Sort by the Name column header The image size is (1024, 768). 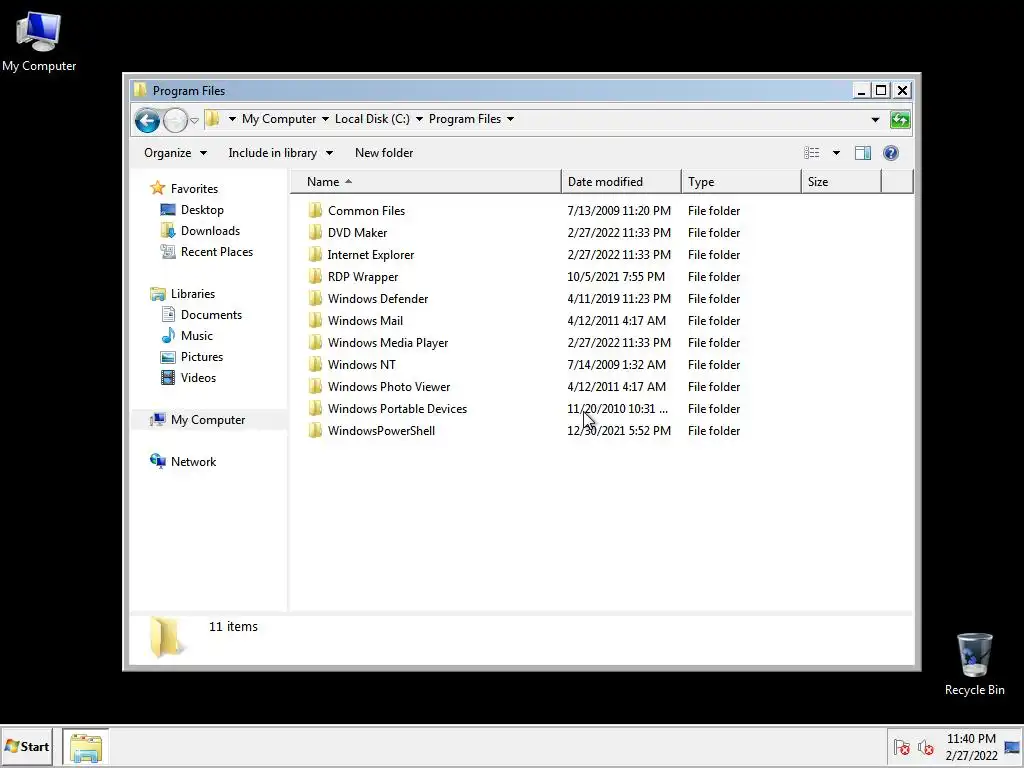pos(425,182)
